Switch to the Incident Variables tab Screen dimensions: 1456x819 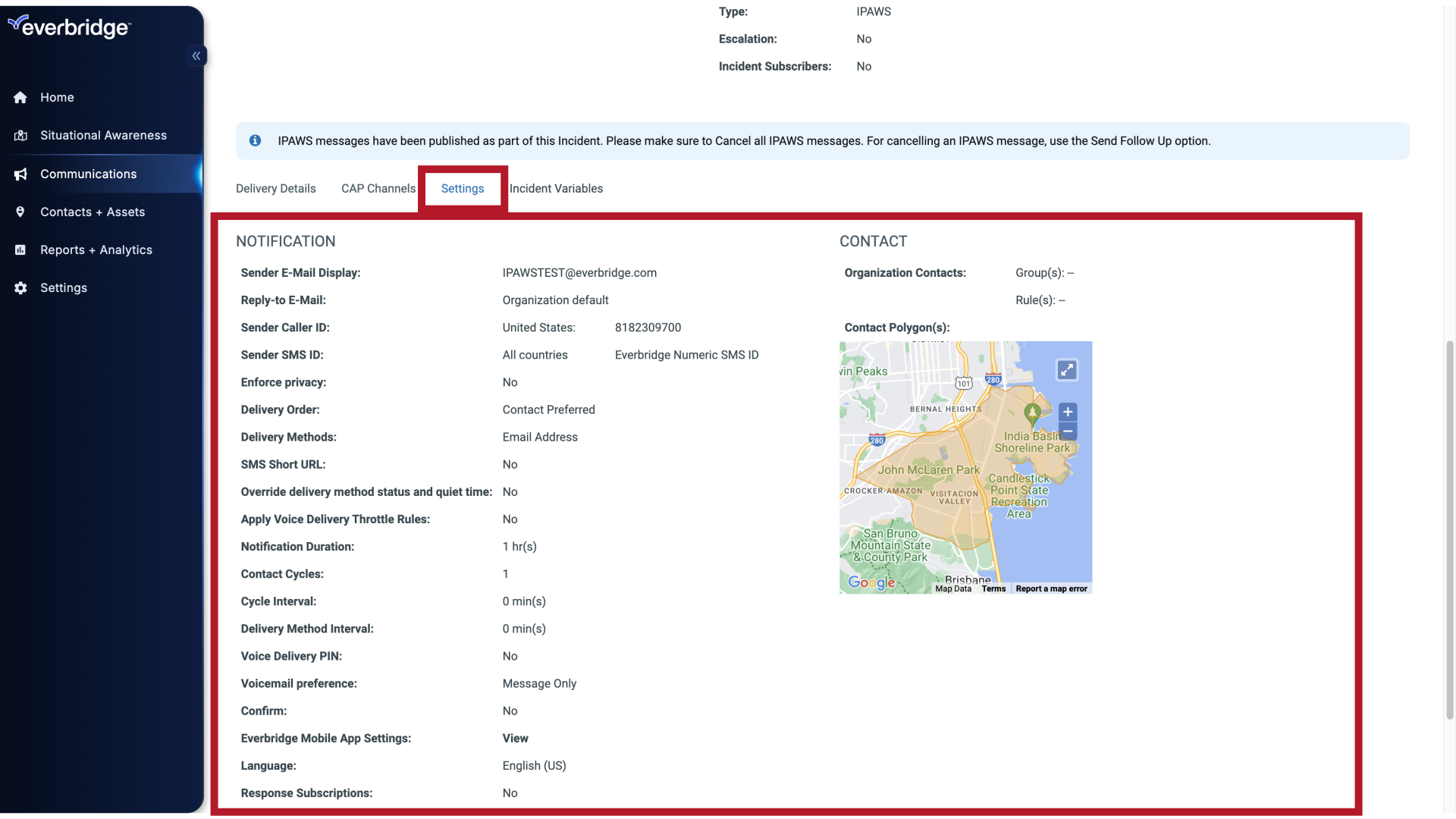[556, 189]
